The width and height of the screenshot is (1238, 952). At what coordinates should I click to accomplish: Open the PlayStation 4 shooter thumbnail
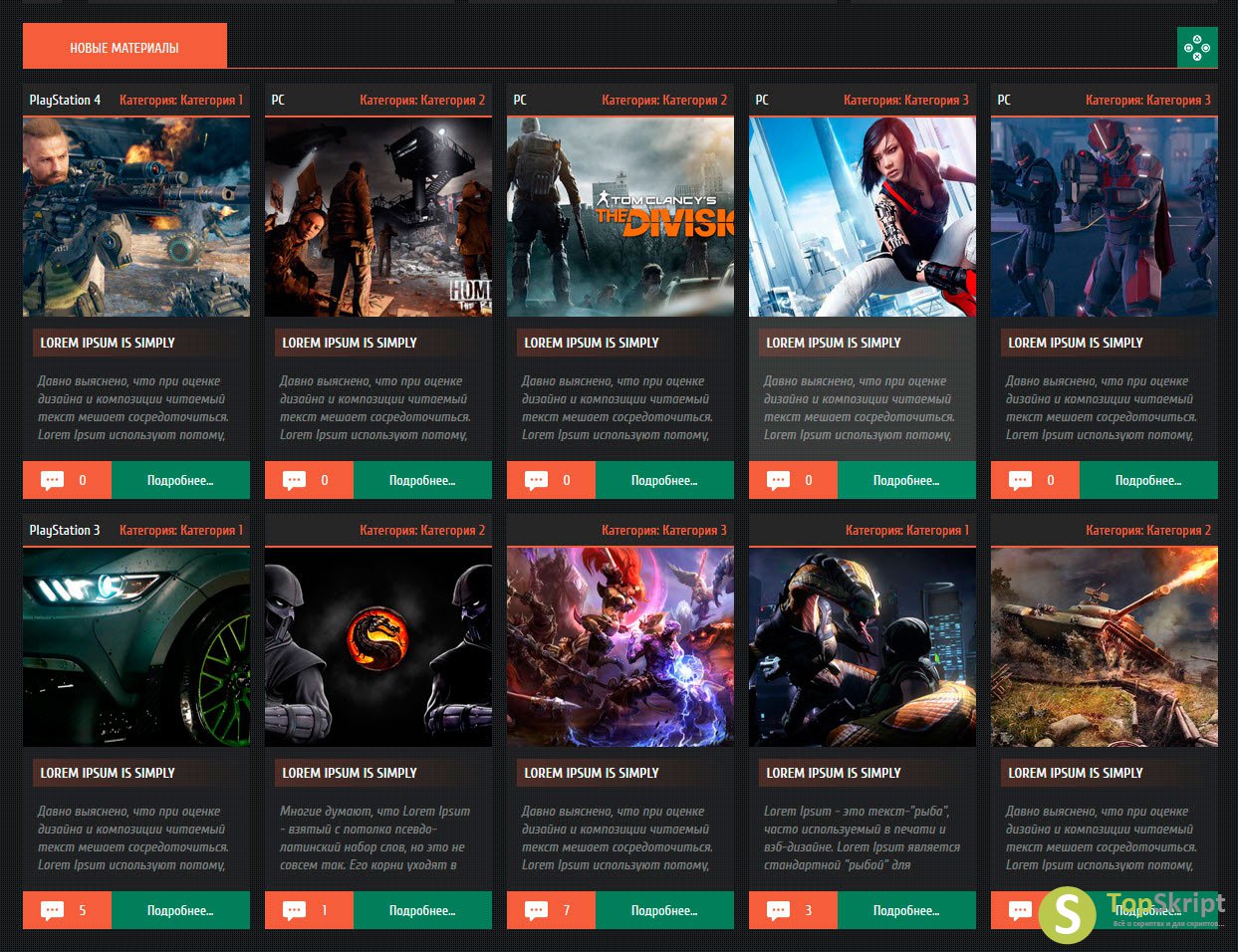pos(136,217)
